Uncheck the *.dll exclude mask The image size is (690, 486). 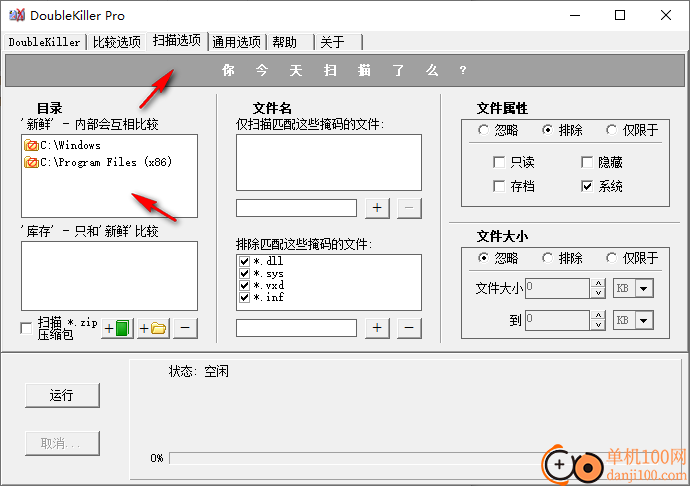[x=245, y=261]
